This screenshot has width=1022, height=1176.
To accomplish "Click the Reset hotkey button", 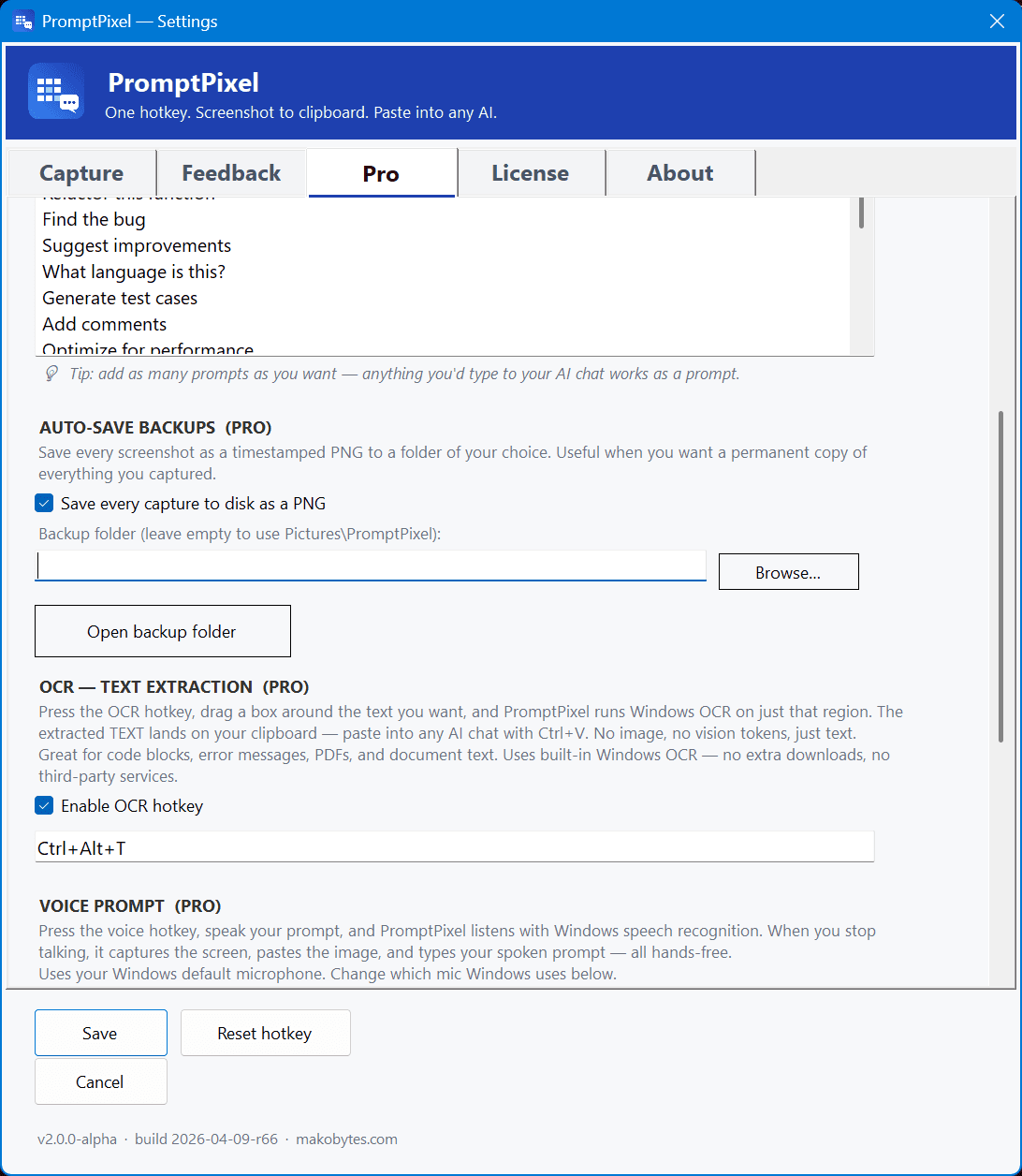I will coord(265,1033).
